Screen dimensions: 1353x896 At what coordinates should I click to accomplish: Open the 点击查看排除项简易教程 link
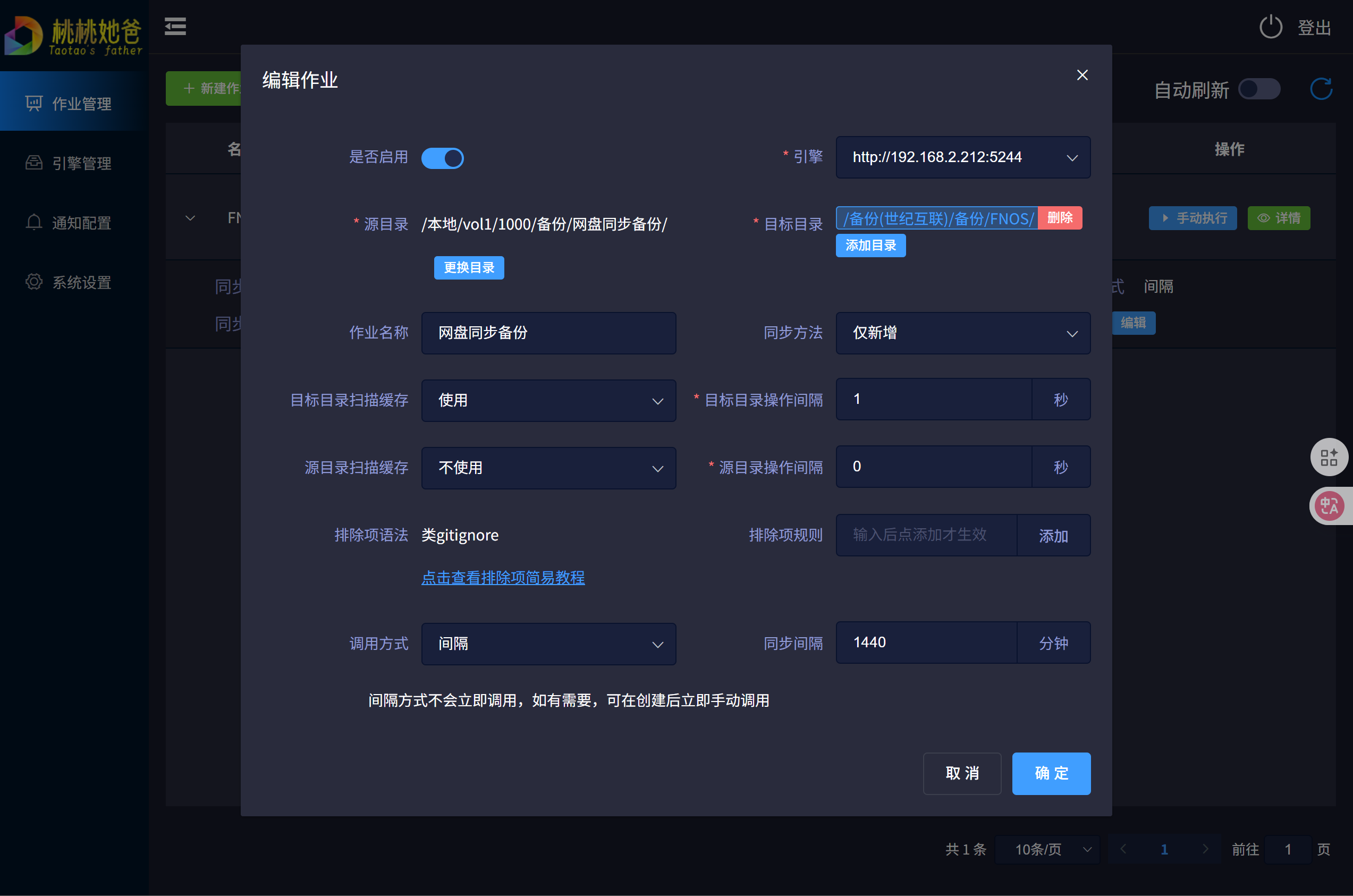click(503, 578)
